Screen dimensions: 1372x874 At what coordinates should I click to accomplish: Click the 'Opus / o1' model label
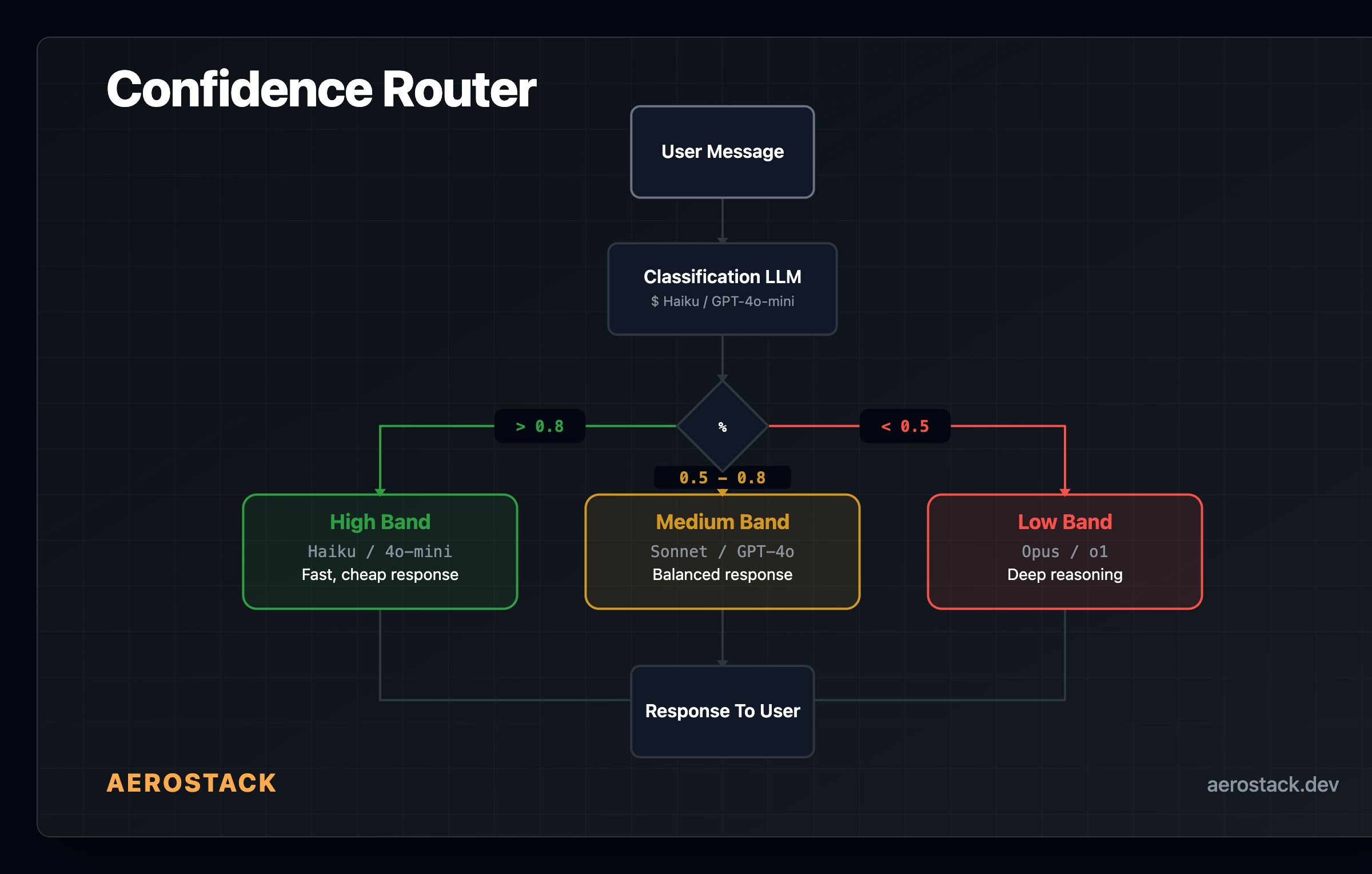[1064, 551]
